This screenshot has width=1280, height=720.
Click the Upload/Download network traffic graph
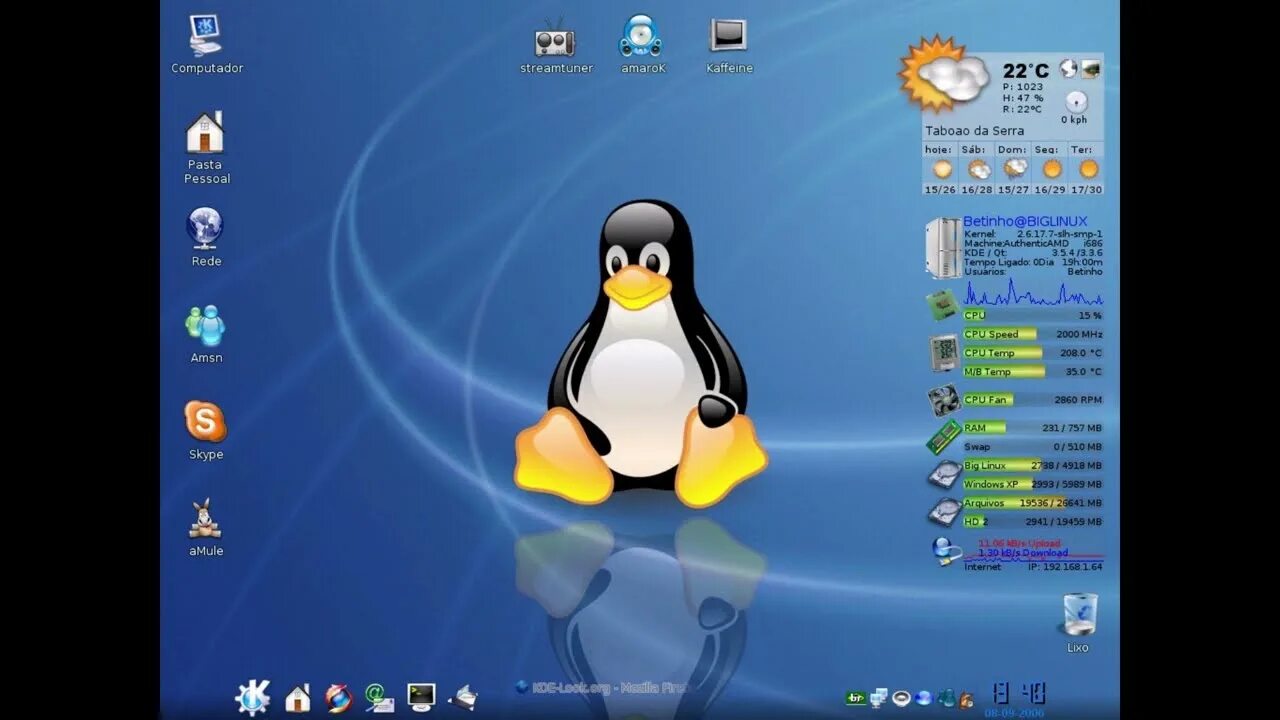(1033, 549)
